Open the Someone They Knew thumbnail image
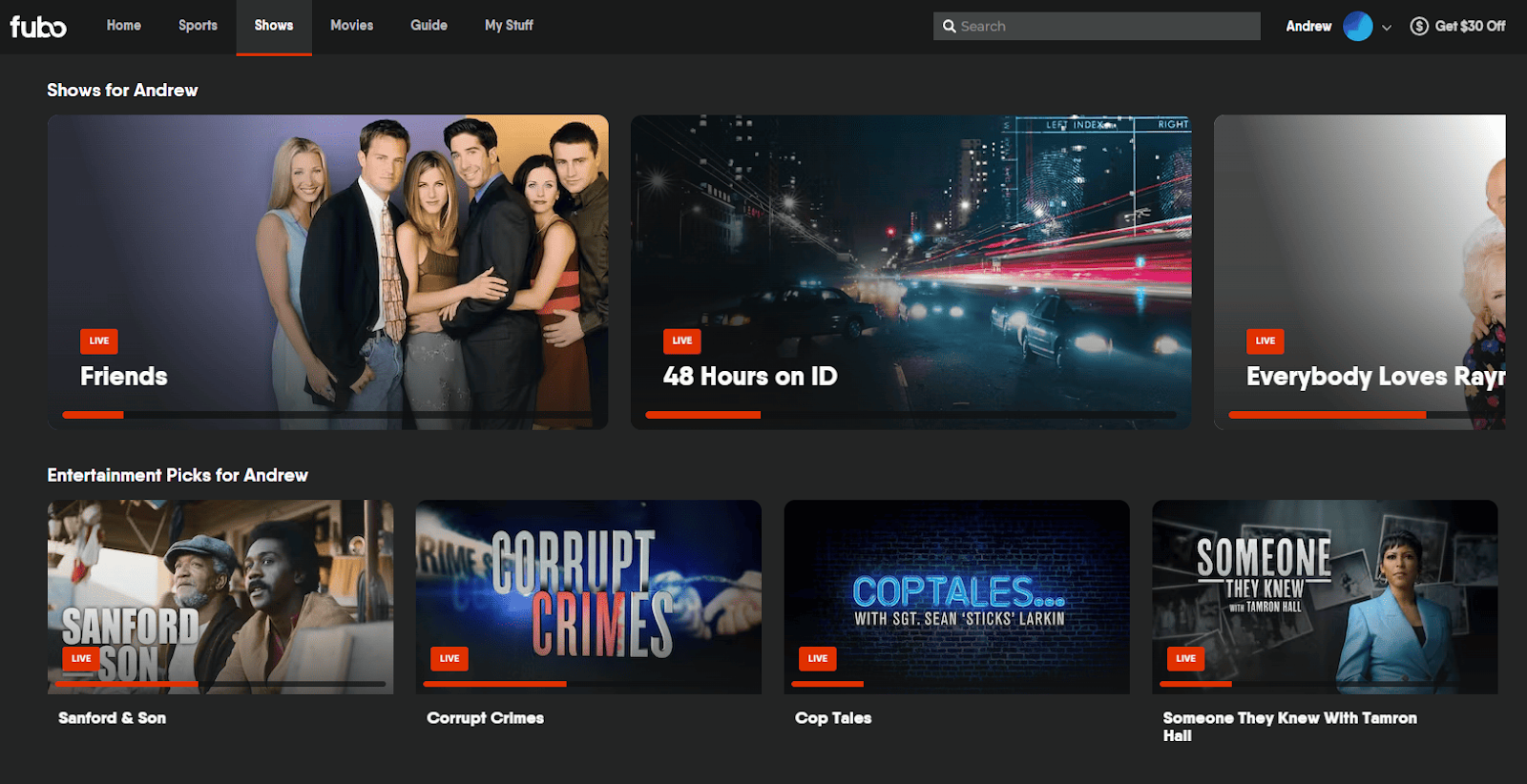 [1325, 597]
